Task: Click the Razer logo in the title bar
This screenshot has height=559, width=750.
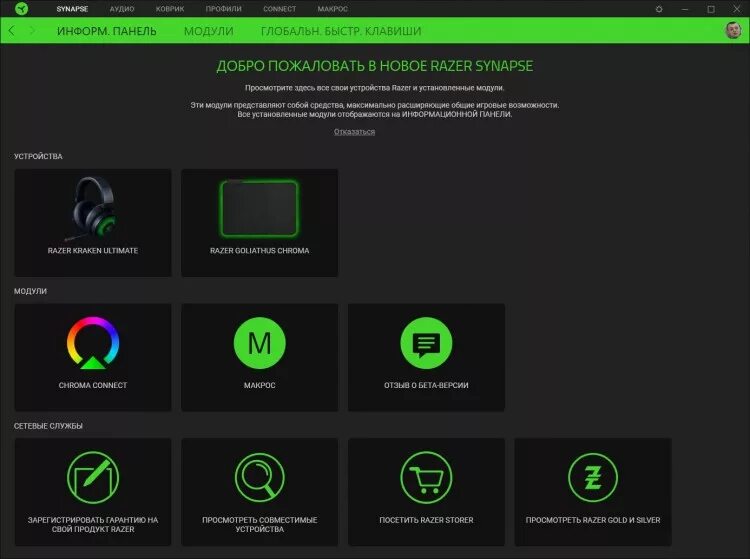Action: point(22,9)
